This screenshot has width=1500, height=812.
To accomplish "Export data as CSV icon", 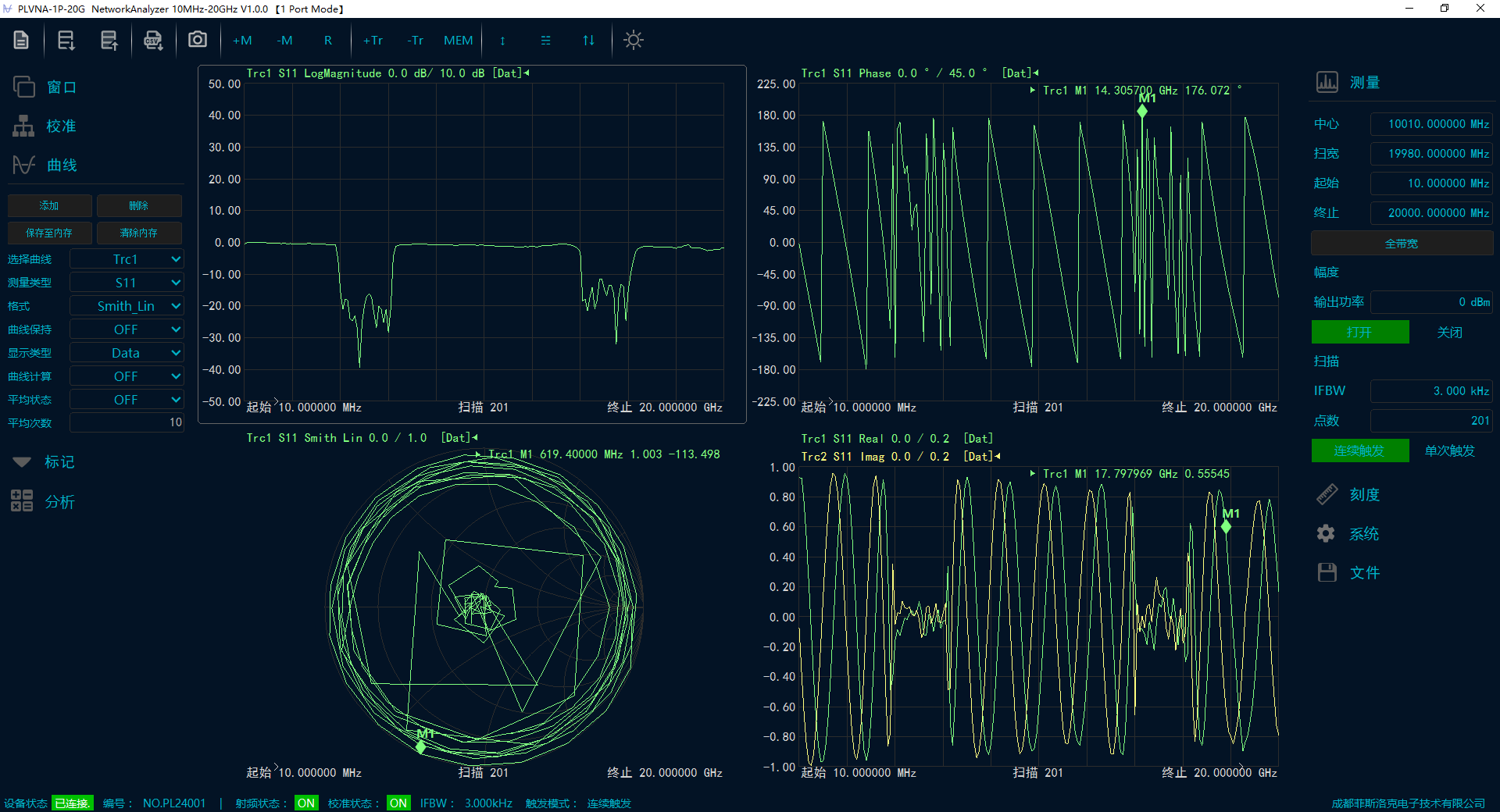I will pos(153,40).
